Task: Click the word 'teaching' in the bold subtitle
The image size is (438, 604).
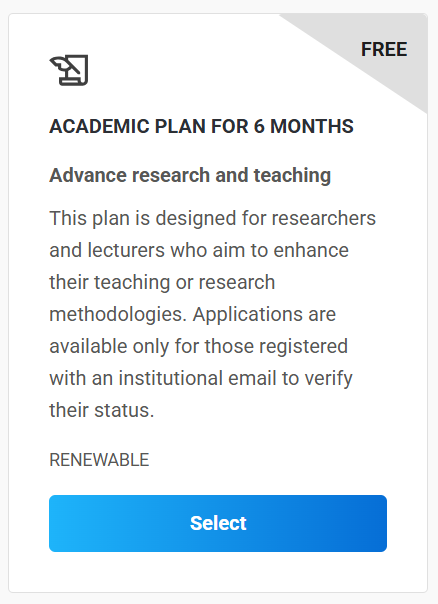Action: click(292, 175)
